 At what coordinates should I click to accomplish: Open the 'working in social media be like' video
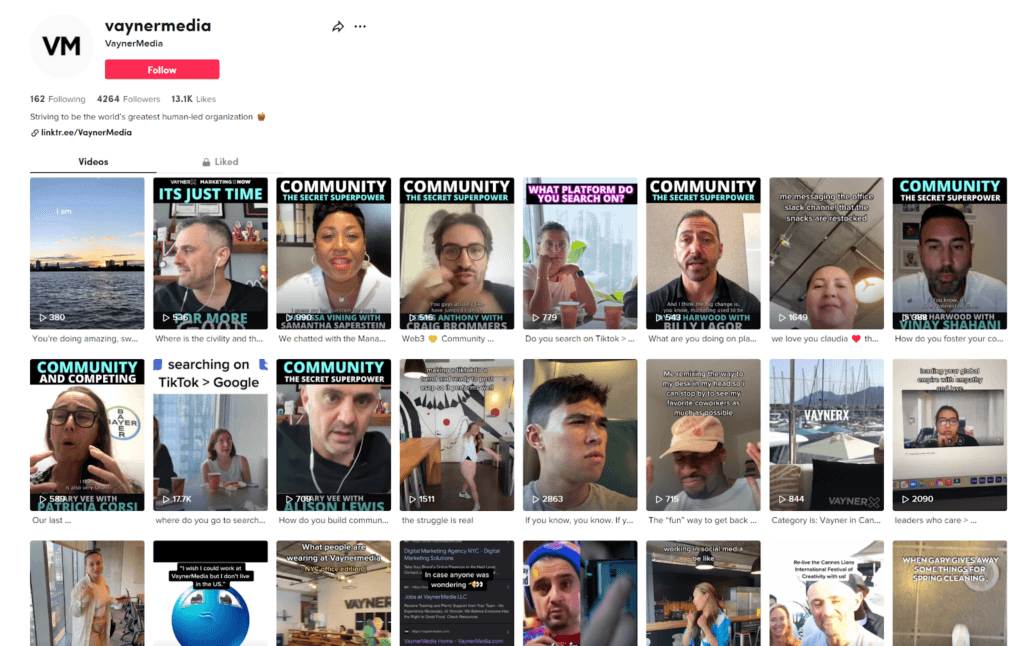point(703,593)
